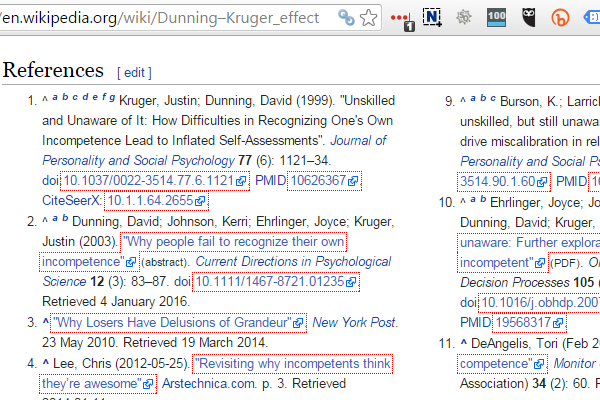This screenshot has width=600, height=400.
Task: Click the orange Bitly extension icon
Action: (x=562, y=17)
